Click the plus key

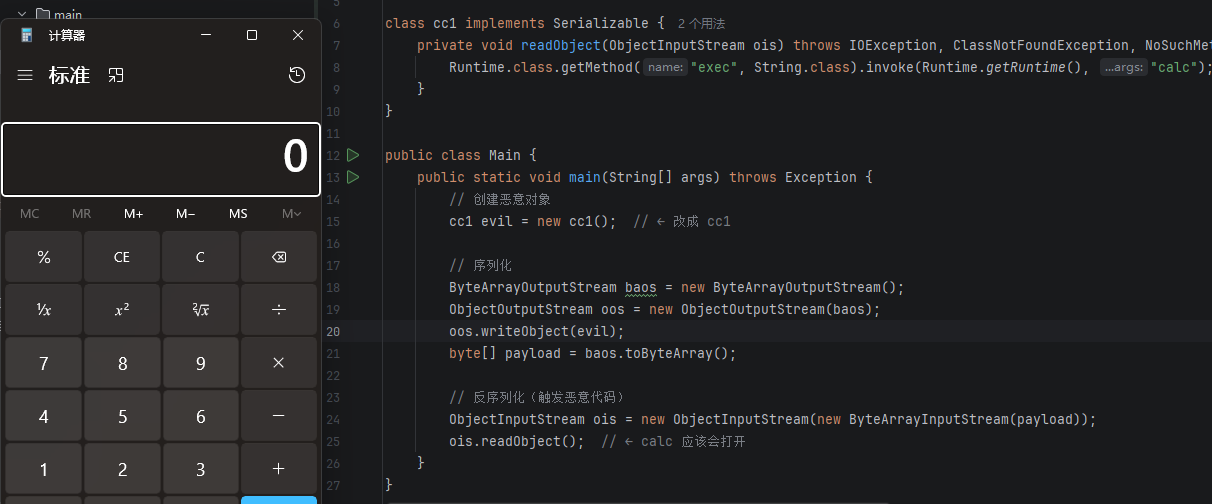point(279,469)
